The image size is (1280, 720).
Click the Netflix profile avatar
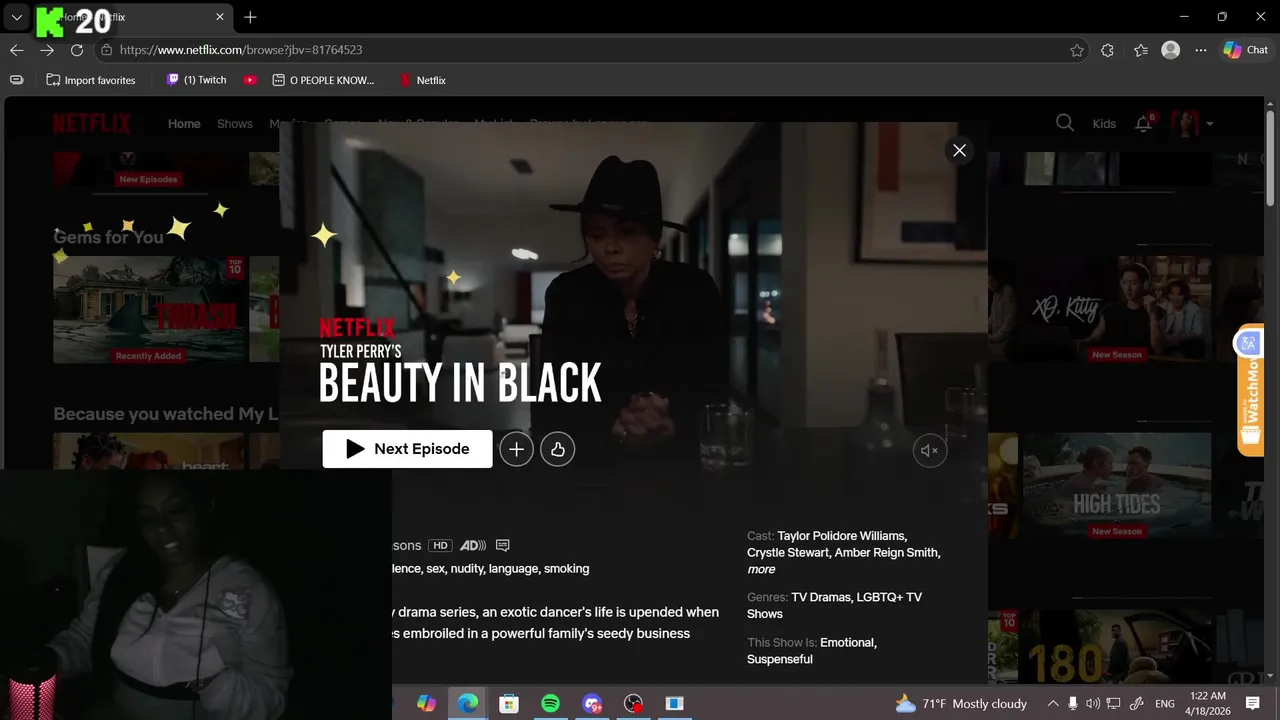[1185, 123]
